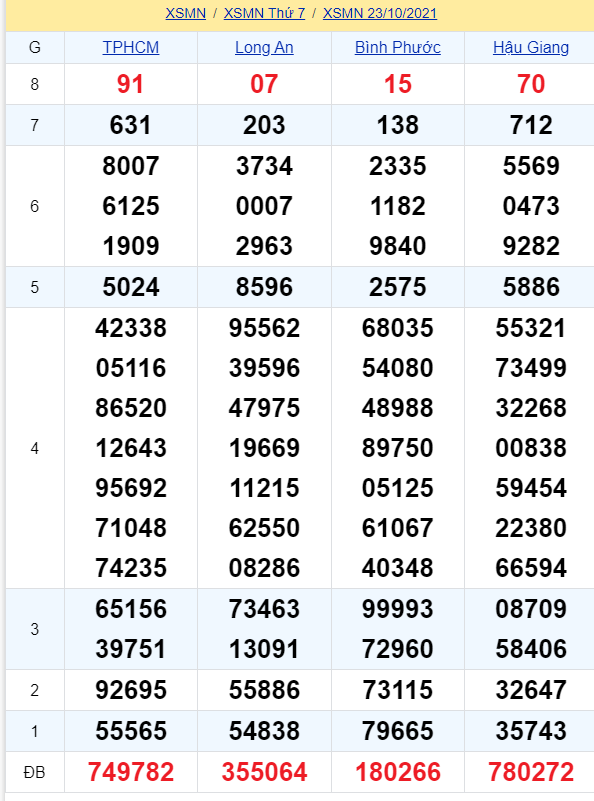The width and height of the screenshot is (594, 801).
Task: Select Bình Phước special prize 180266
Action: pos(398,771)
